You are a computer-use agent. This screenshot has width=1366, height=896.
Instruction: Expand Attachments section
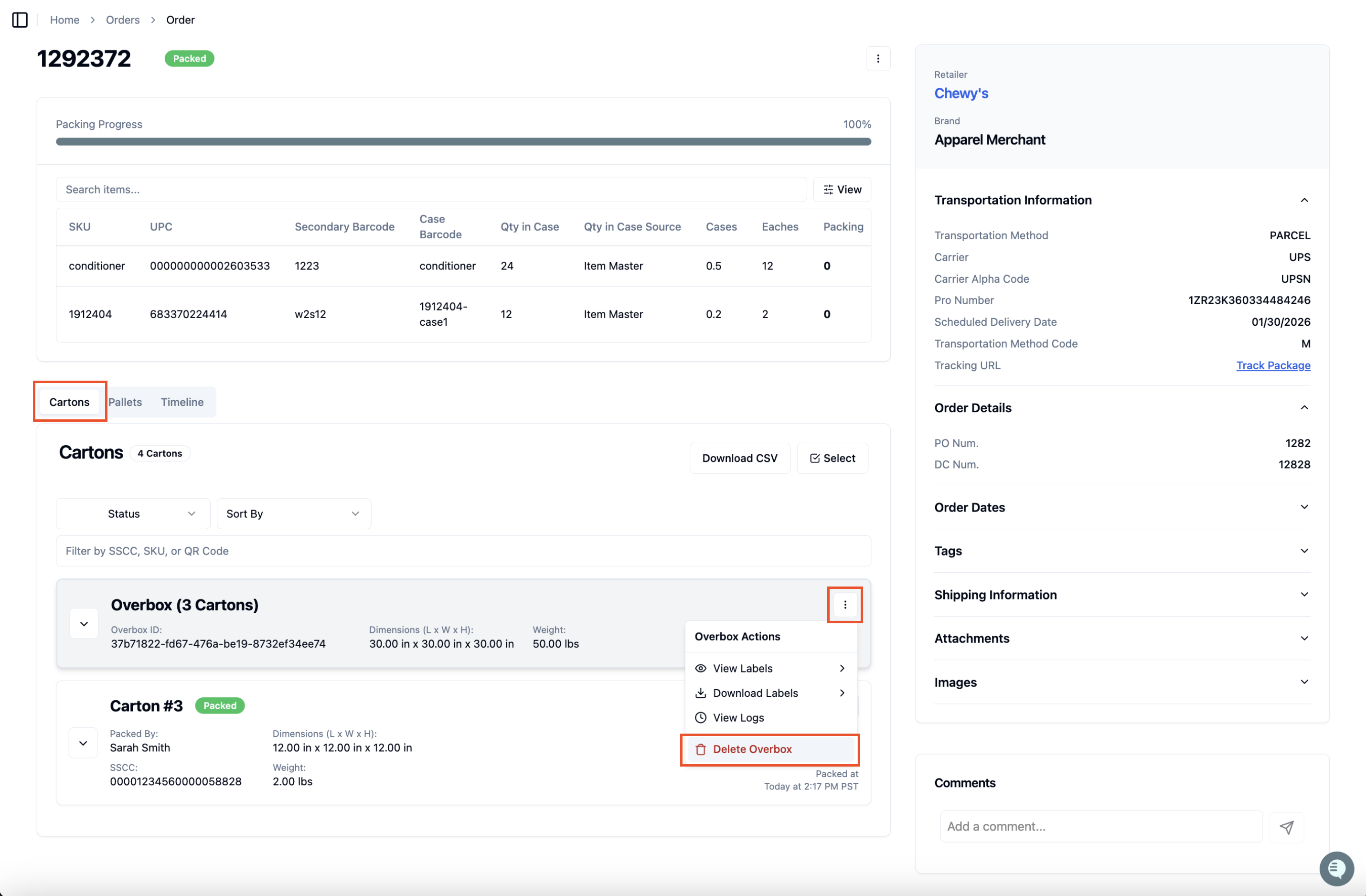coord(1303,638)
